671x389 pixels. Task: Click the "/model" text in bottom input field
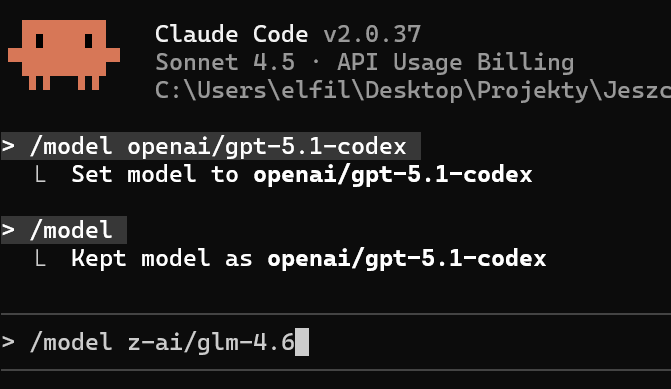pyautogui.click(x=71, y=342)
